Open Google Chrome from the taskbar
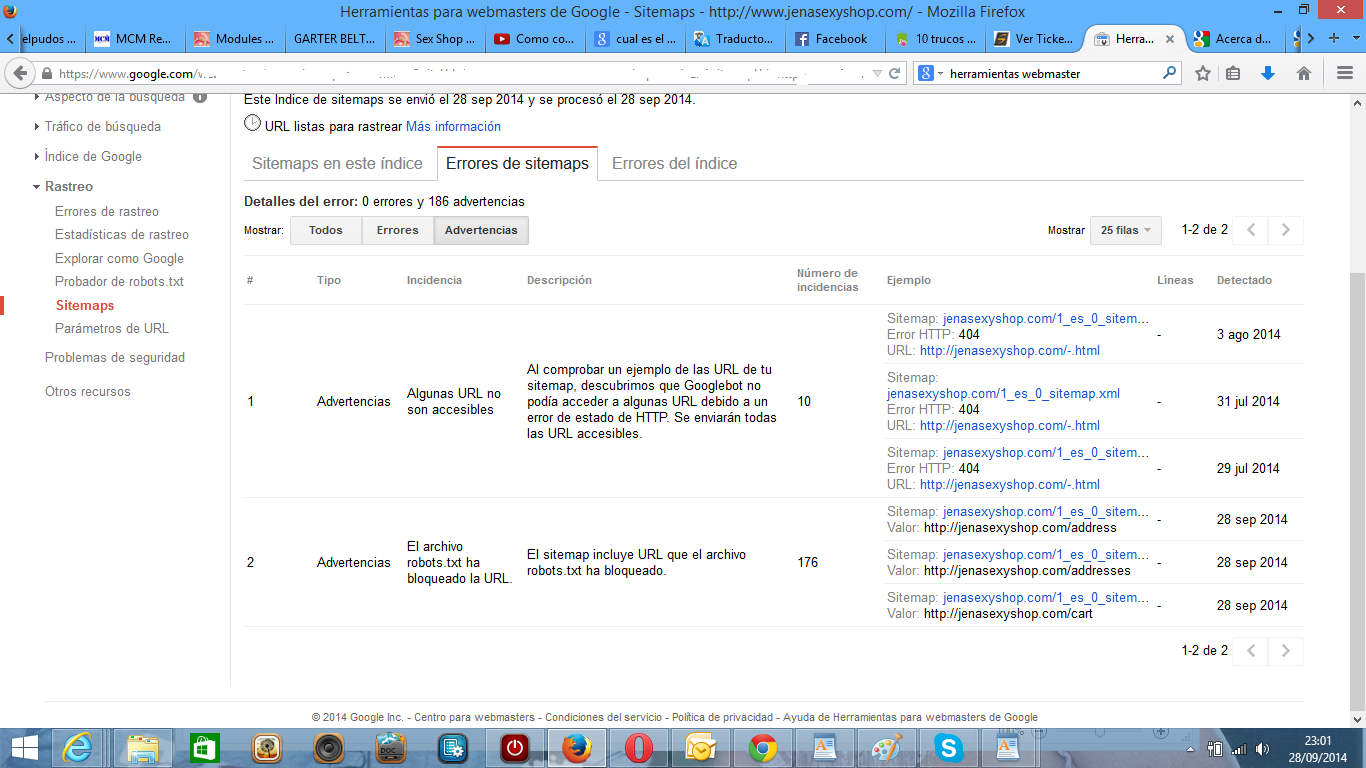1366x768 pixels. (763, 748)
